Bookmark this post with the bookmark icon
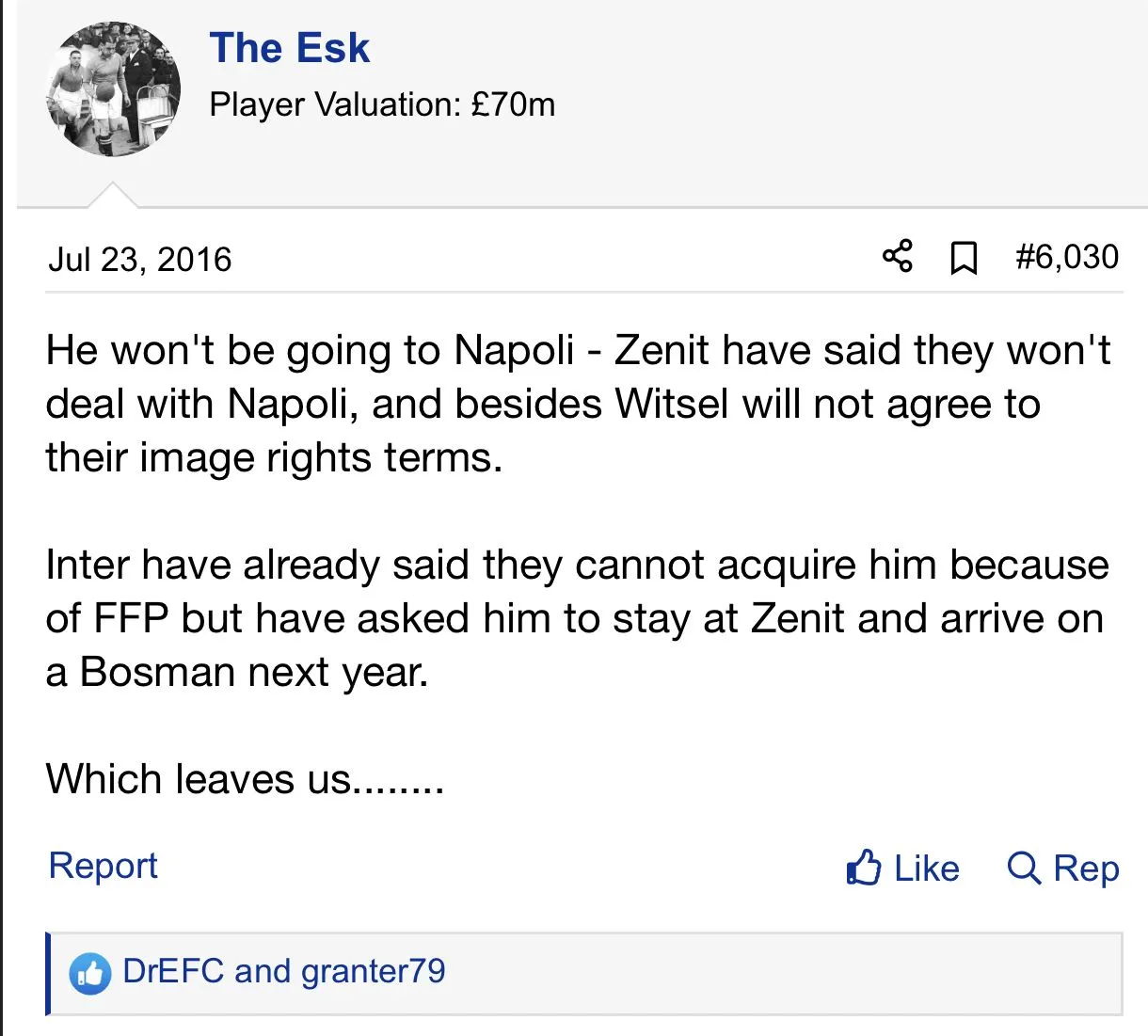Viewport: 1148px width, 1036px height. pyautogui.click(x=963, y=257)
